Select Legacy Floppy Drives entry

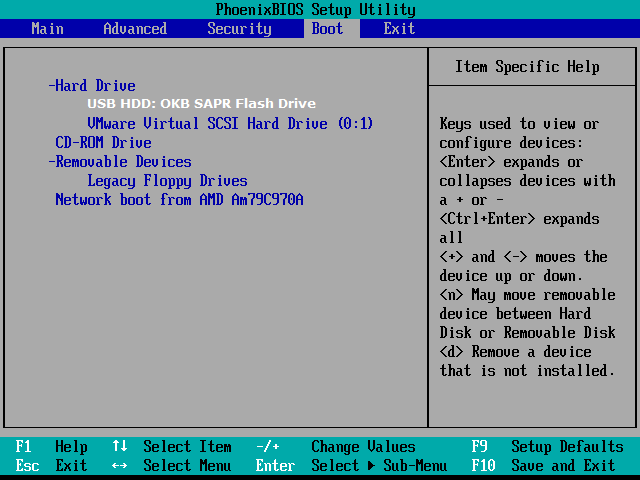pyautogui.click(x=167, y=180)
